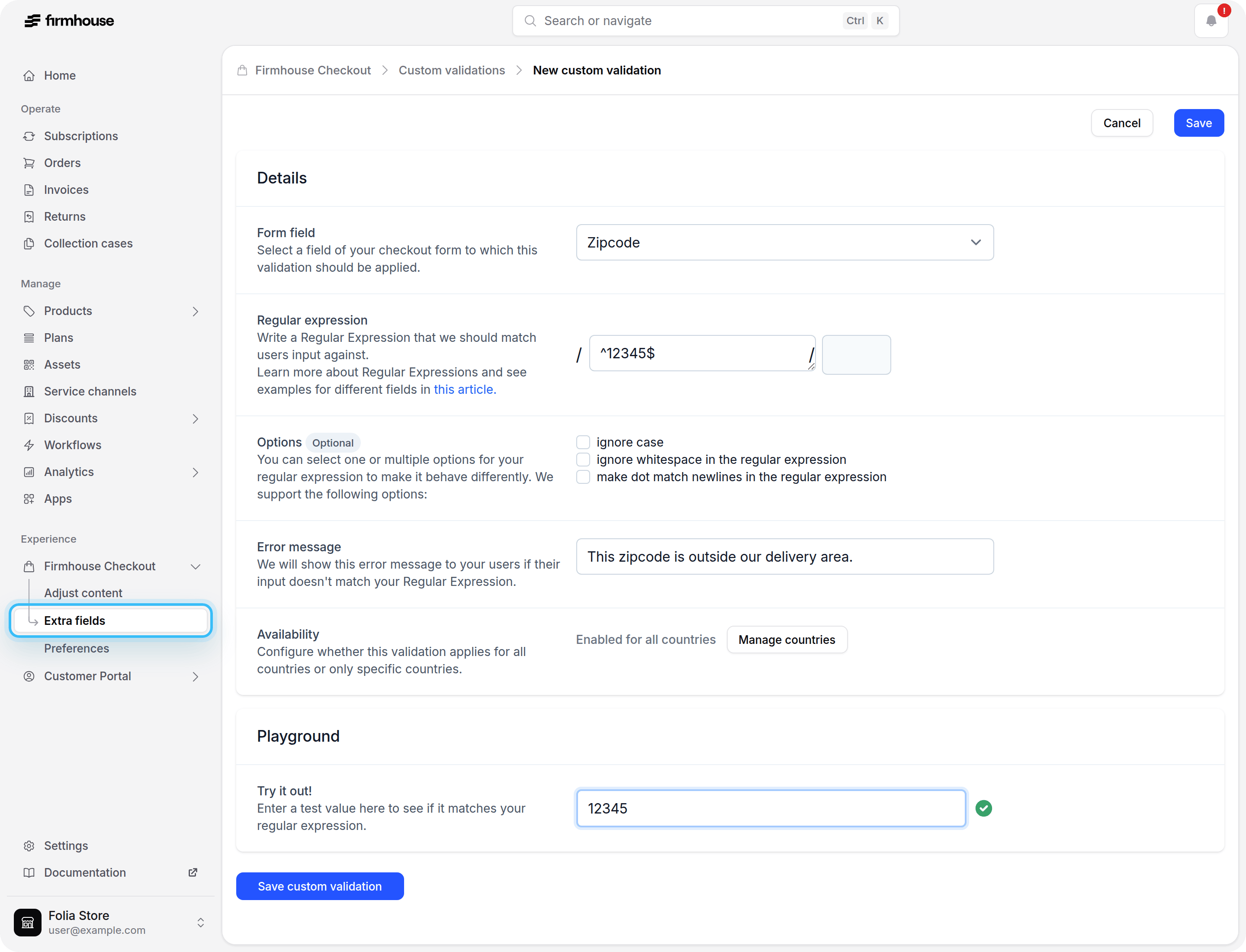Click the playground test value field
The height and width of the screenshot is (952, 1246).
tap(771, 809)
